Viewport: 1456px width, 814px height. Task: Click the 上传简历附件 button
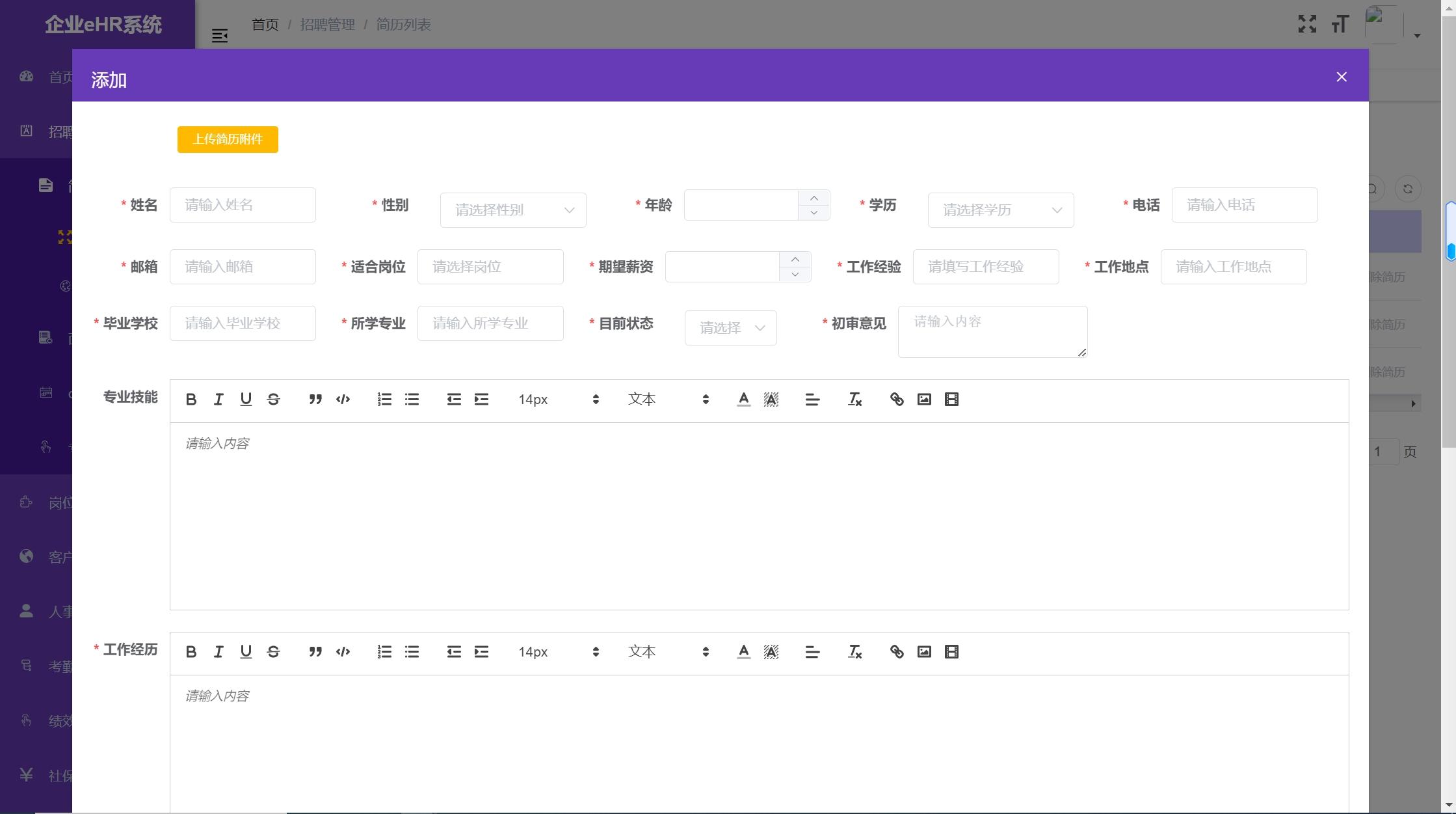point(227,139)
